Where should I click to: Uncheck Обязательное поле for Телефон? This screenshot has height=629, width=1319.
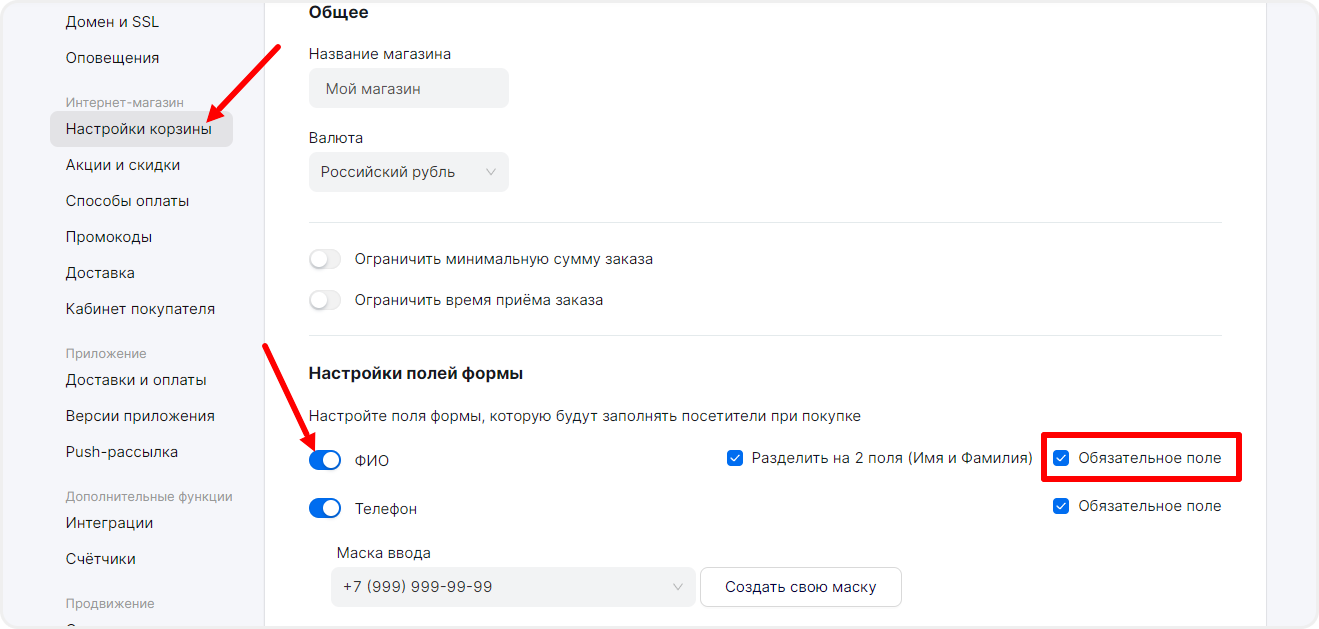click(1061, 506)
